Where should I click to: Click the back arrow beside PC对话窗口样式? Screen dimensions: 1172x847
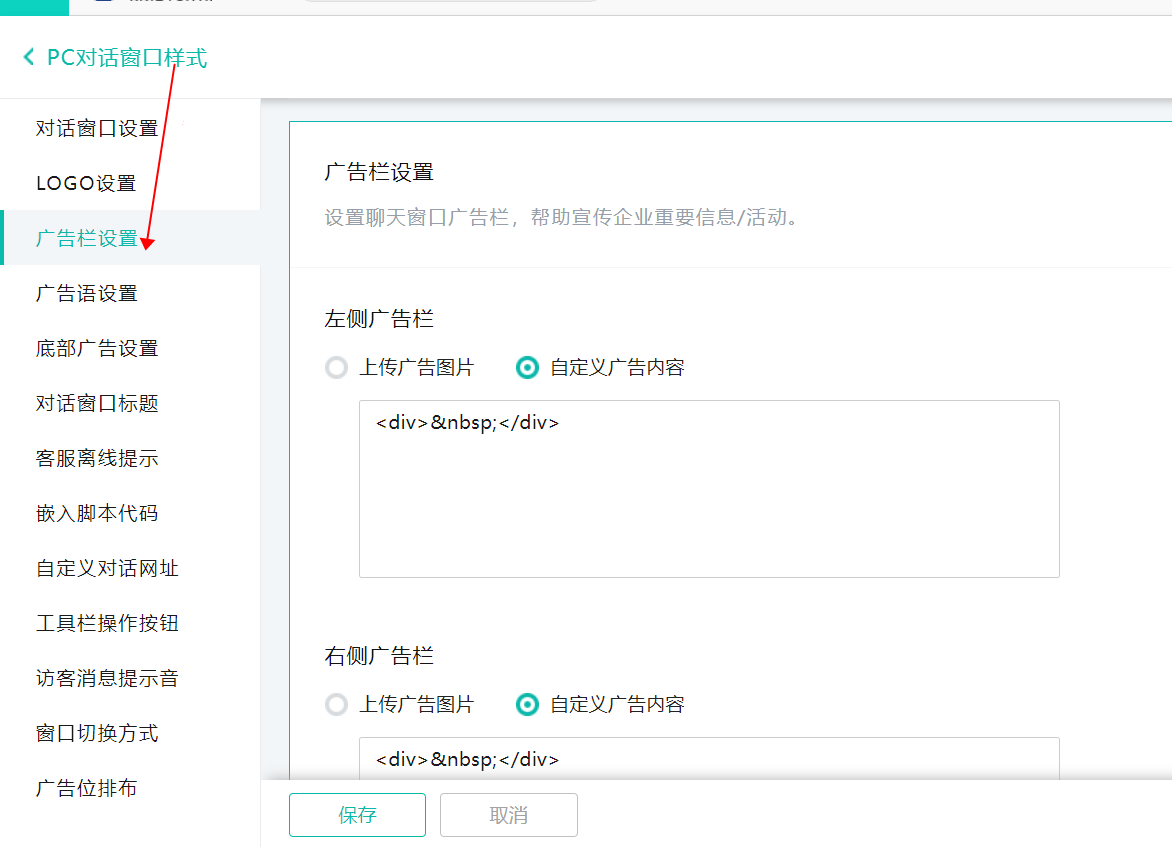[29, 58]
